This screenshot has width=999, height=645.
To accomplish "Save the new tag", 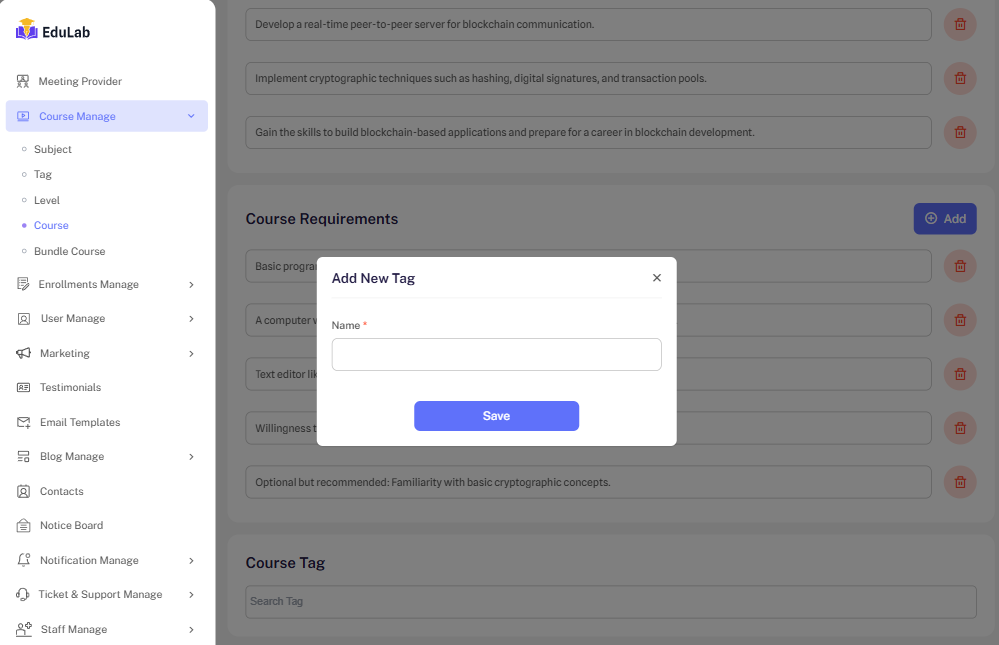I will 496,416.
